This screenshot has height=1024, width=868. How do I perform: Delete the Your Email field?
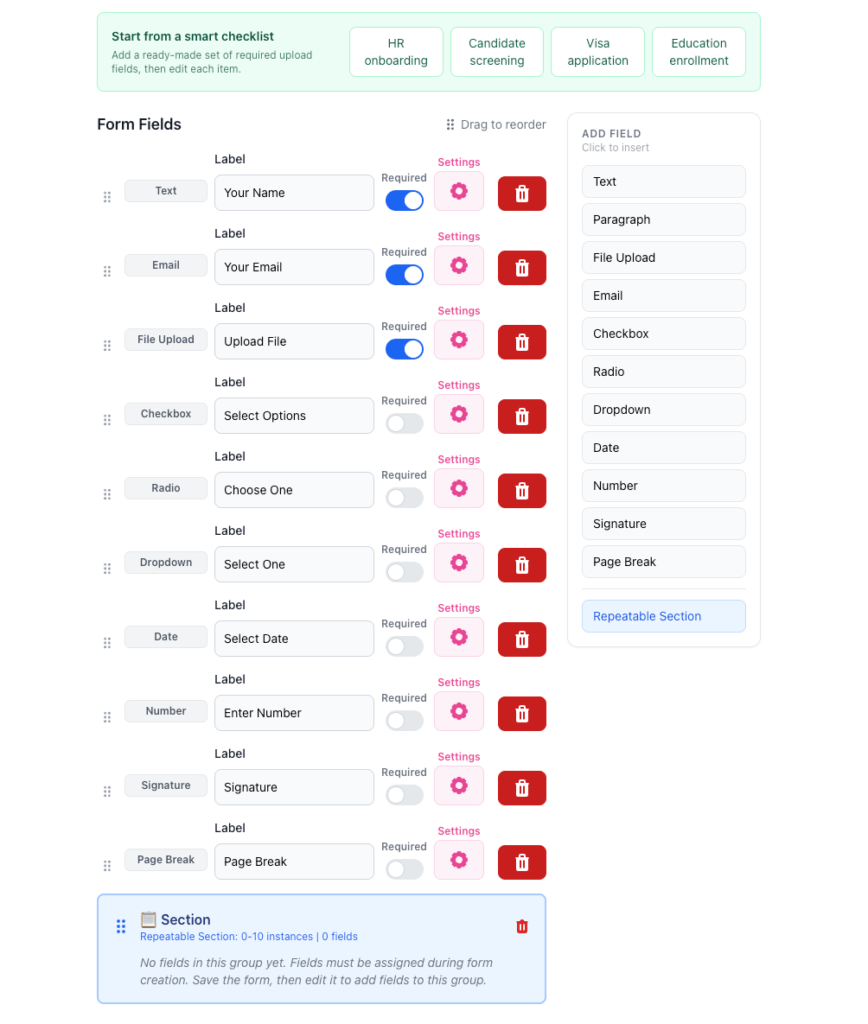(x=521, y=268)
